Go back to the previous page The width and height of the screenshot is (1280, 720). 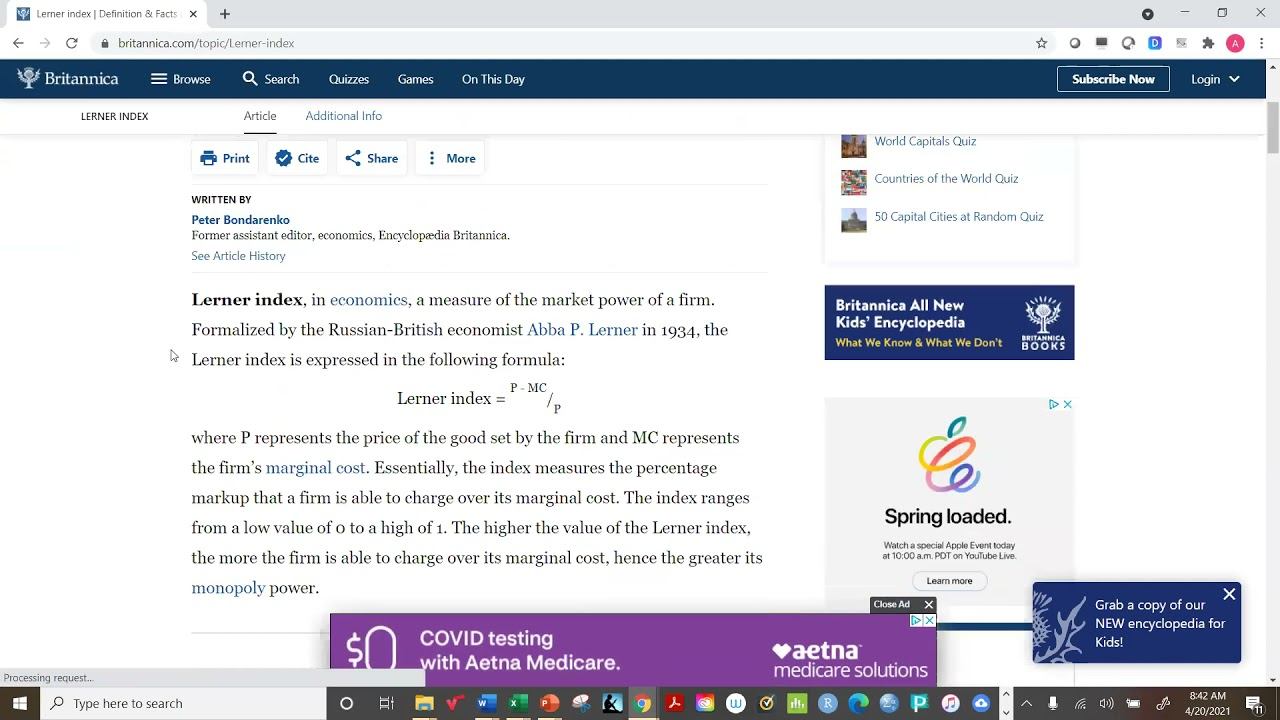pyautogui.click(x=18, y=43)
